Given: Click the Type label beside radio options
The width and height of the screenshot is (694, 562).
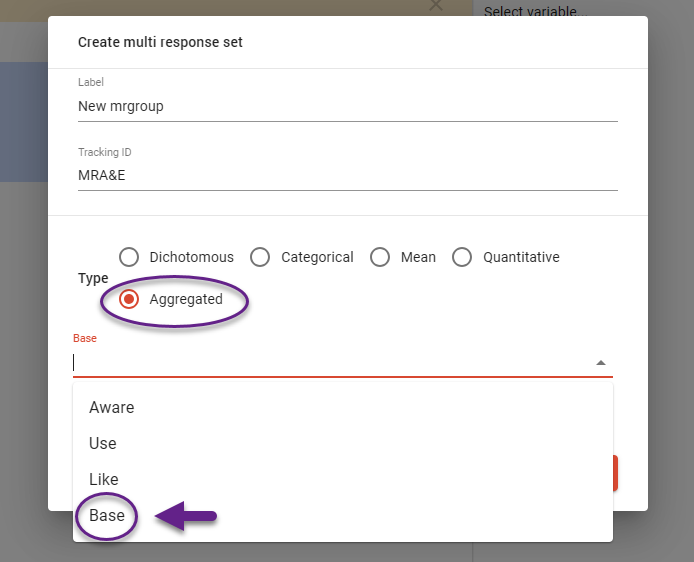Looking at the screenshot, I should (x=93, y=278).
